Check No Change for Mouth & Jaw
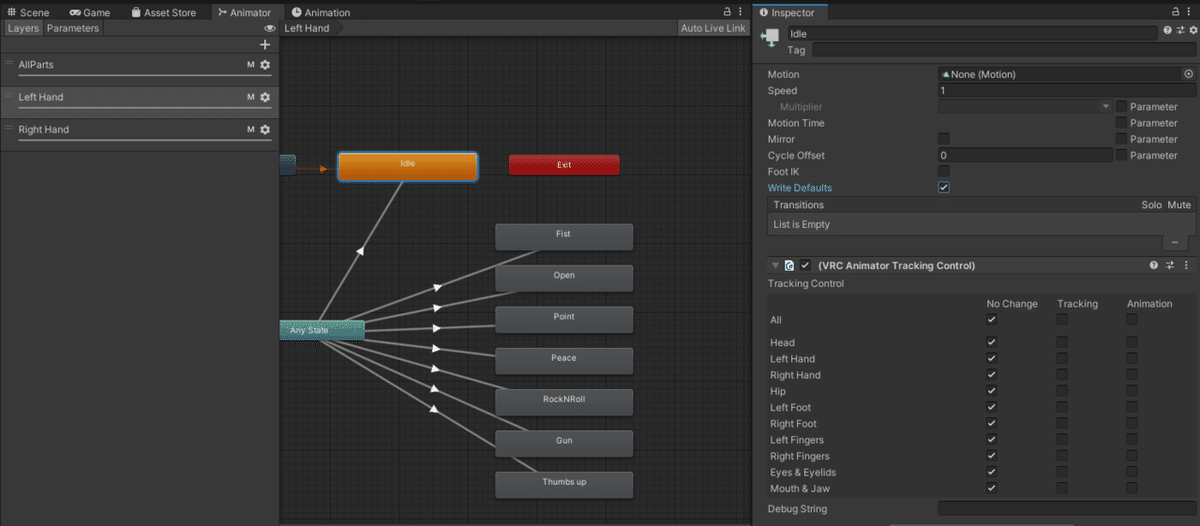The height and width of the screenshot is (526, 1200). tap(992, 488)
